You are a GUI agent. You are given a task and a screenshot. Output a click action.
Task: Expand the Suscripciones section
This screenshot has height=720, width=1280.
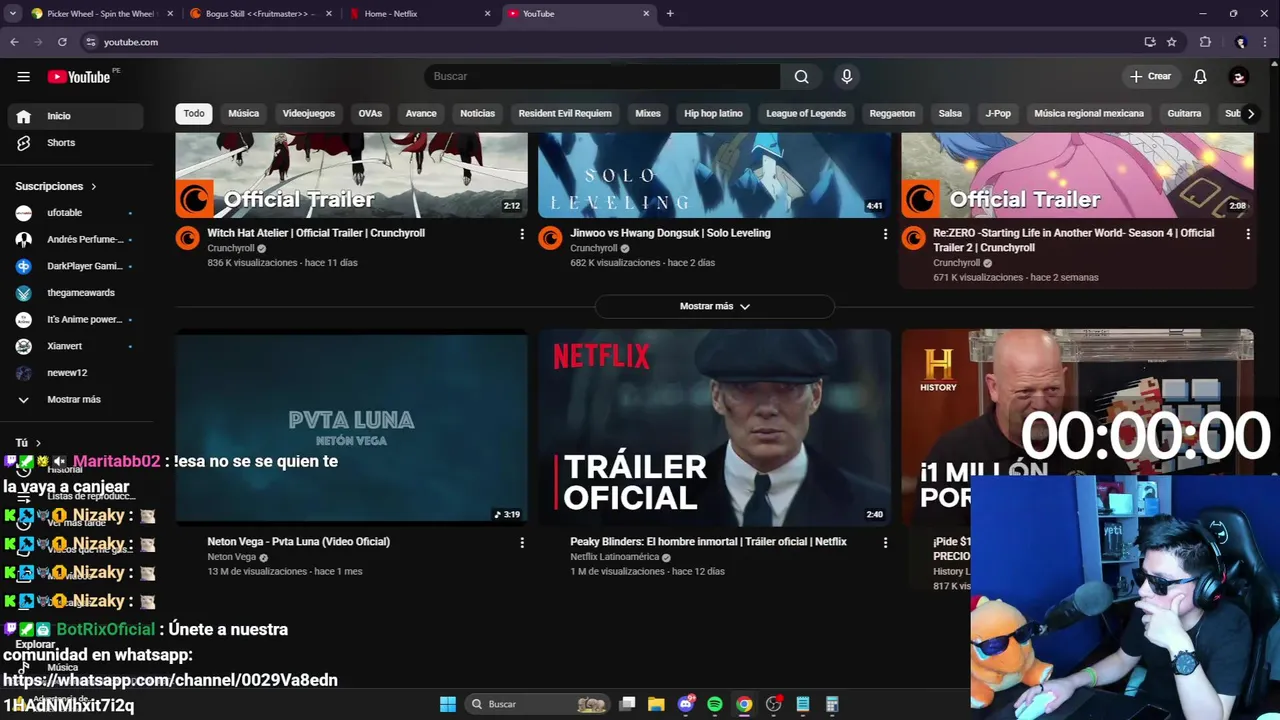pyautogui.click(x=56, y=186)
